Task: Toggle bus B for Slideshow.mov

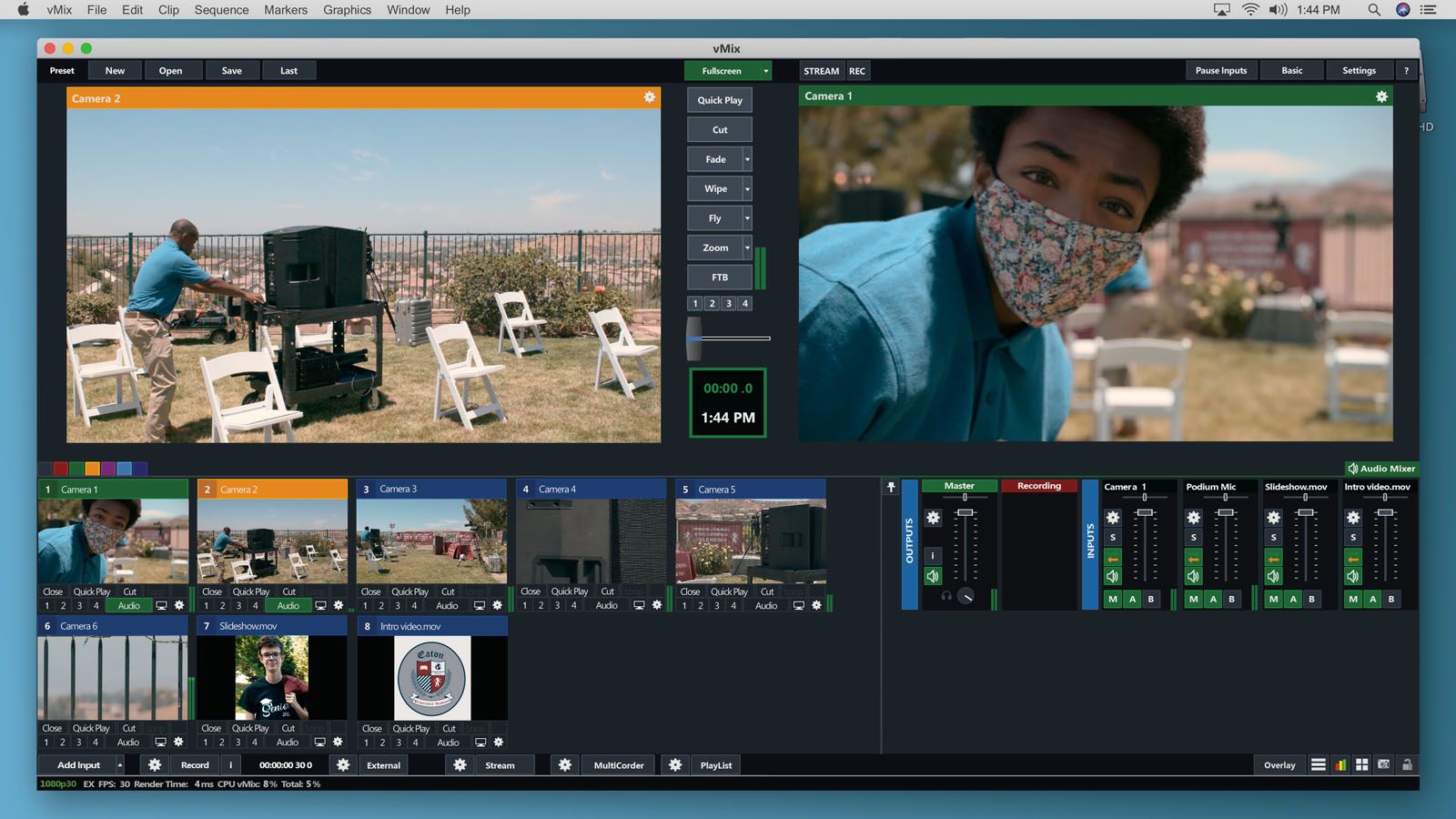Action: (1311, 599)
